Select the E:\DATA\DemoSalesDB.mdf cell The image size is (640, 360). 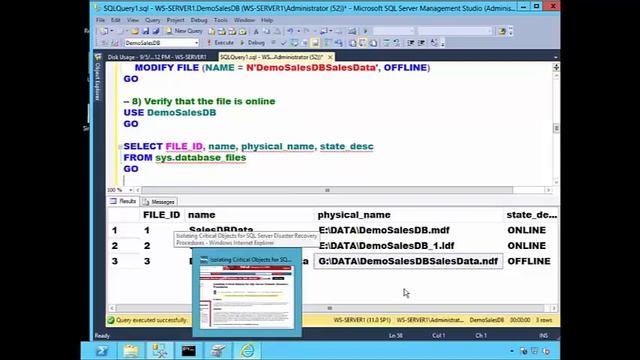(x=408, y=230)
